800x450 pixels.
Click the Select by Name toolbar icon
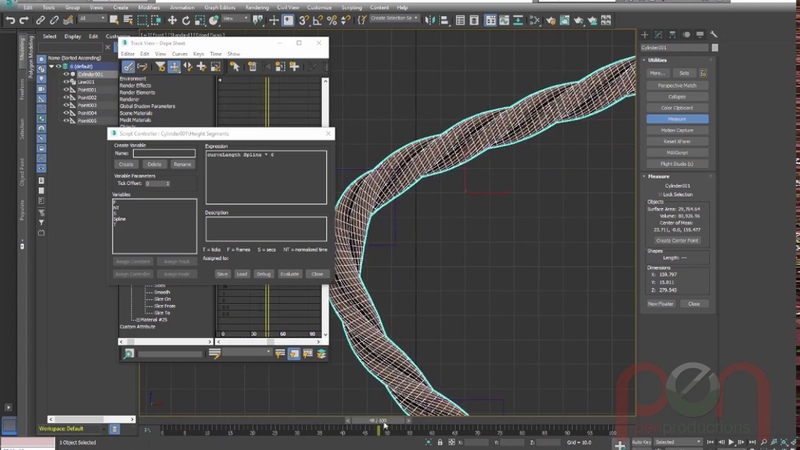pyautogui.click(x=128, y=20)
